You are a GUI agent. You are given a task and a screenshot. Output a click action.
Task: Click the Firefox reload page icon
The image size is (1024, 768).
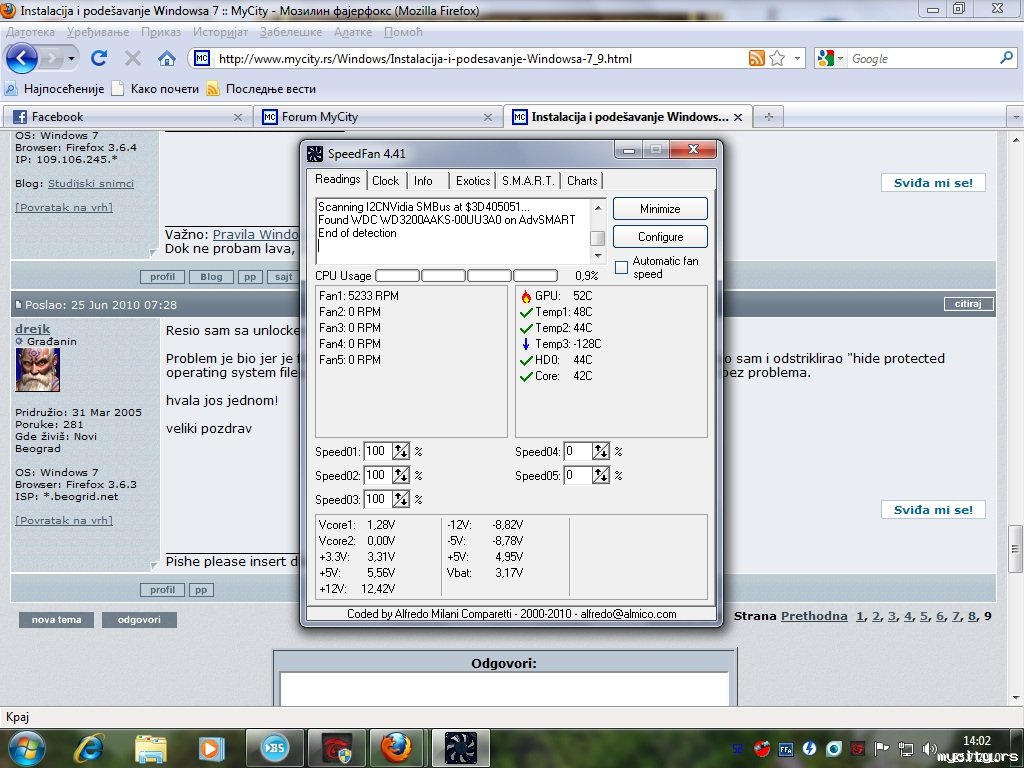(x=99, y=58)
